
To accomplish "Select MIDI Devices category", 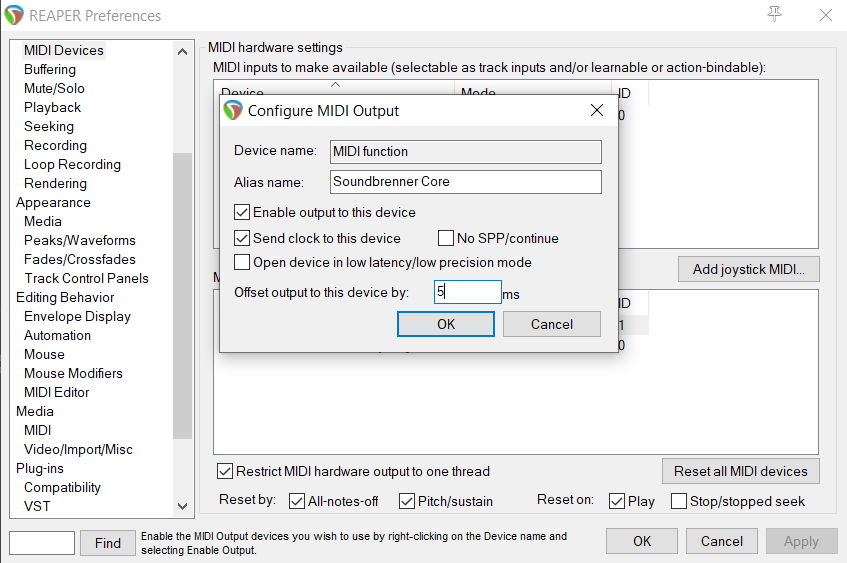I will (x=64, y=50).
